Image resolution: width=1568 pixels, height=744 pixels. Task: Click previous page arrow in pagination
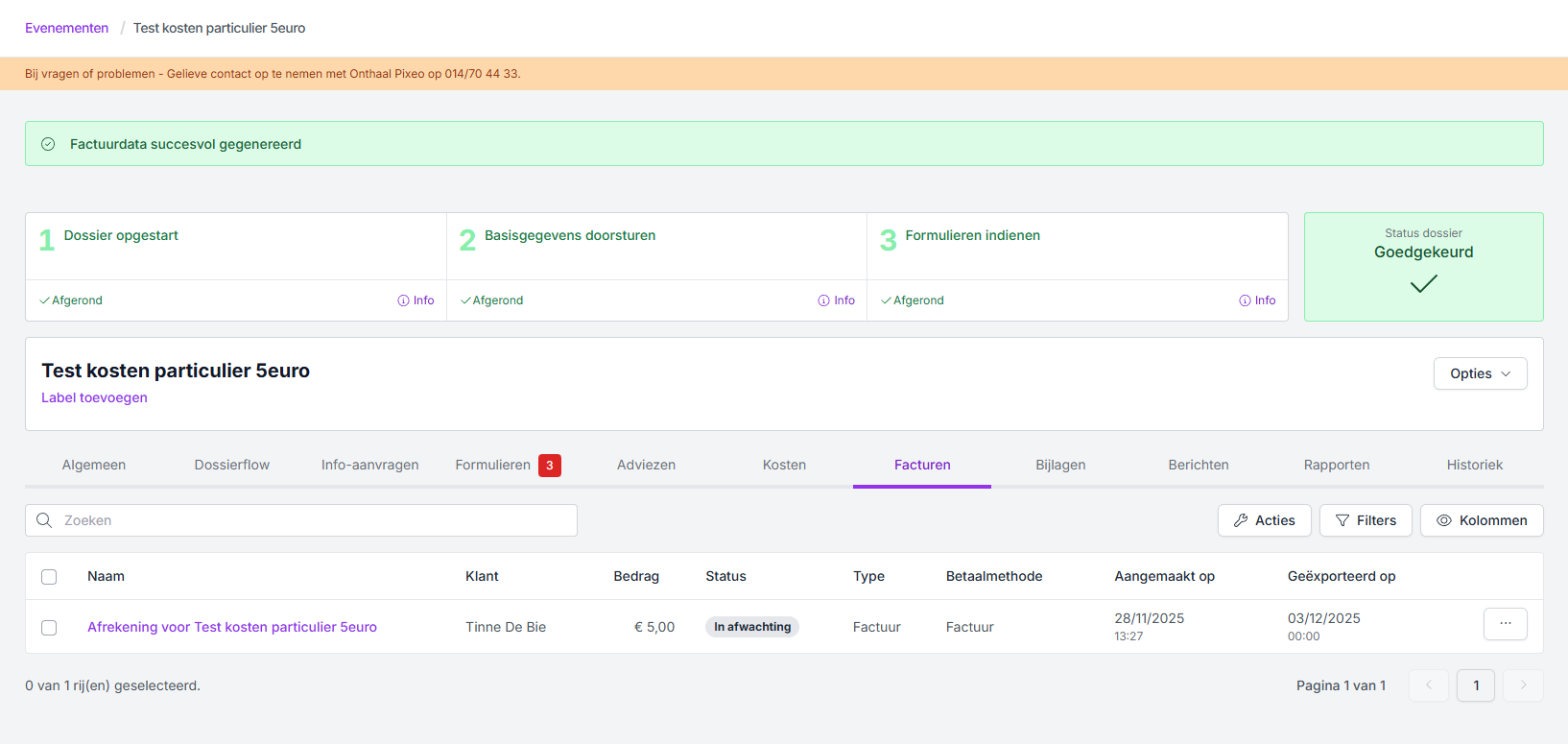(1428, 685)
